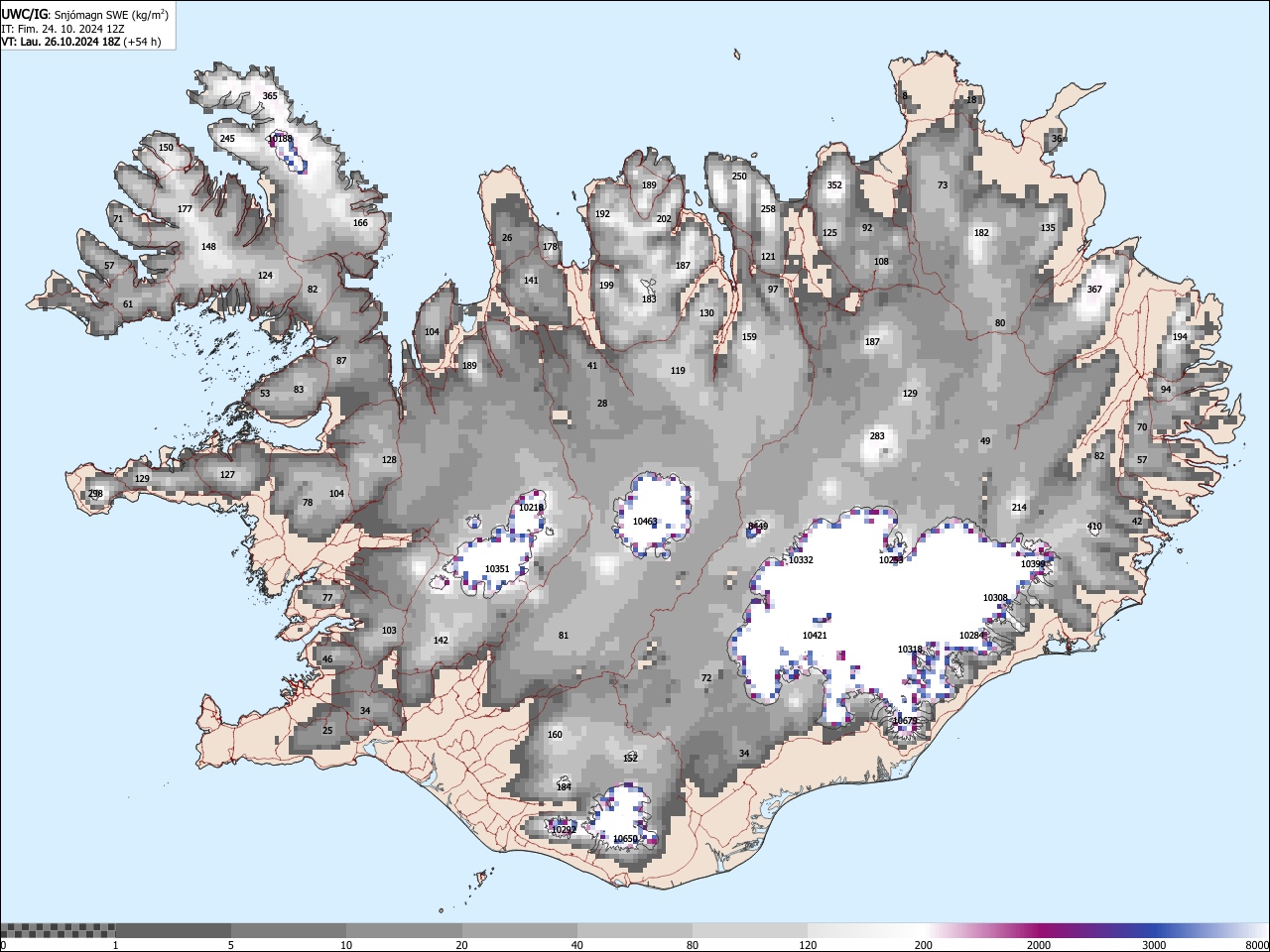
Task: Select the value '160' in the south
Action: 555,735
